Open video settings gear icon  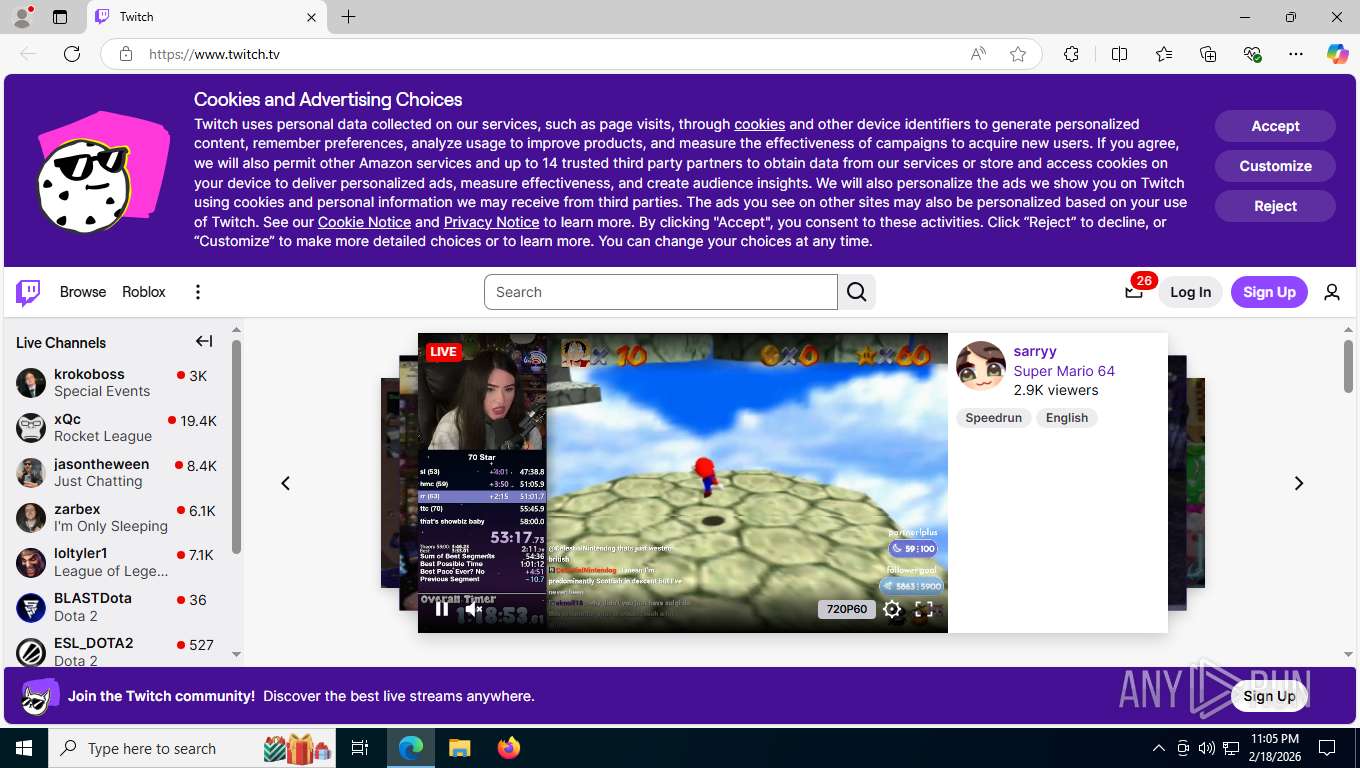(x=892, y=609)
